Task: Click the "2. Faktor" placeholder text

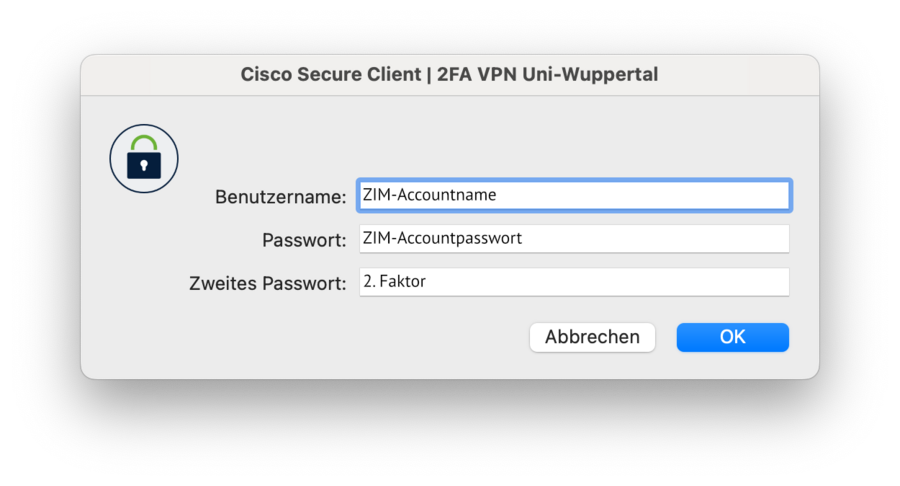Action: tap(394, 282)
